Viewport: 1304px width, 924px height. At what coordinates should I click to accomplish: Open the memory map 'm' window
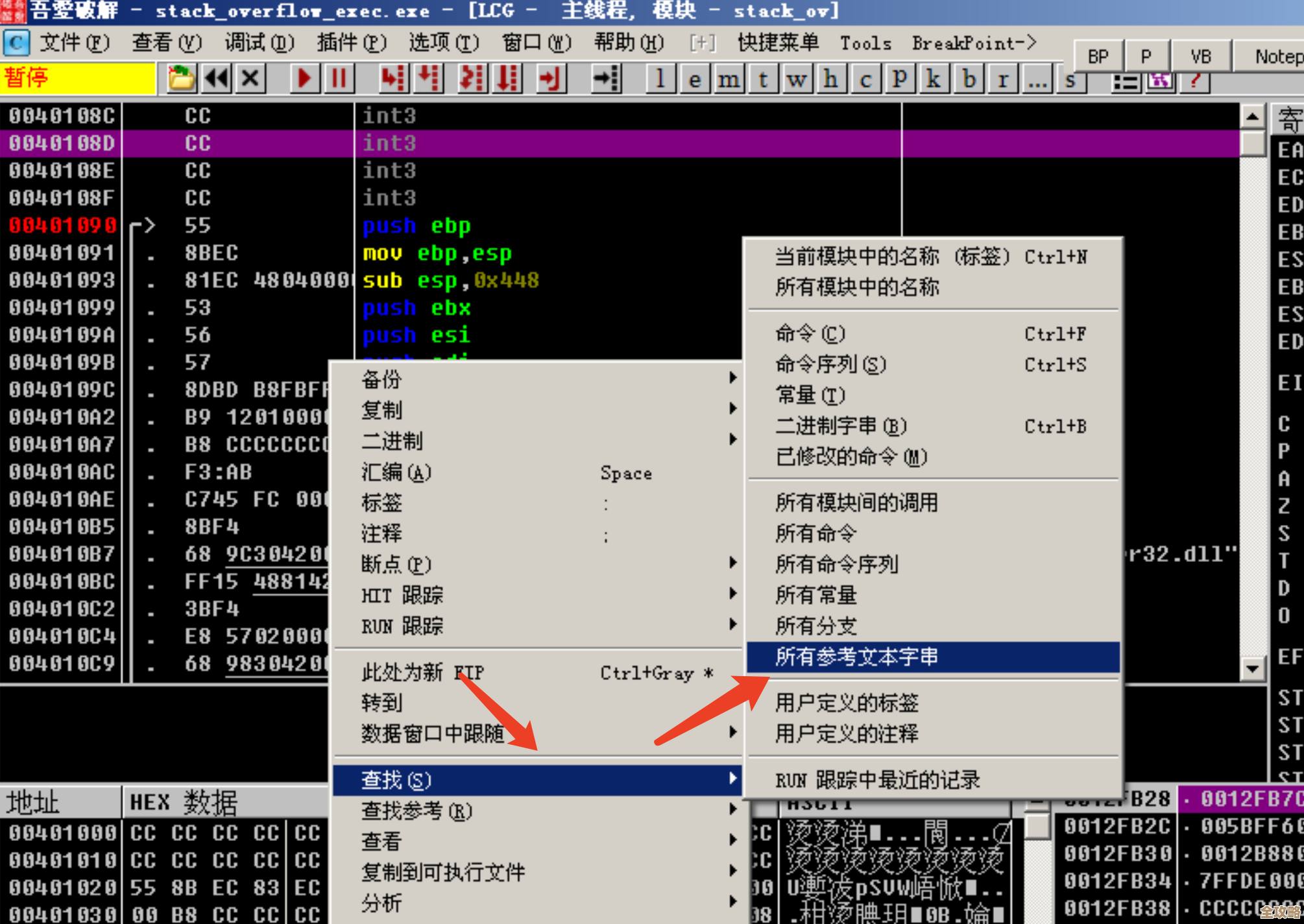tap(729, 79)
